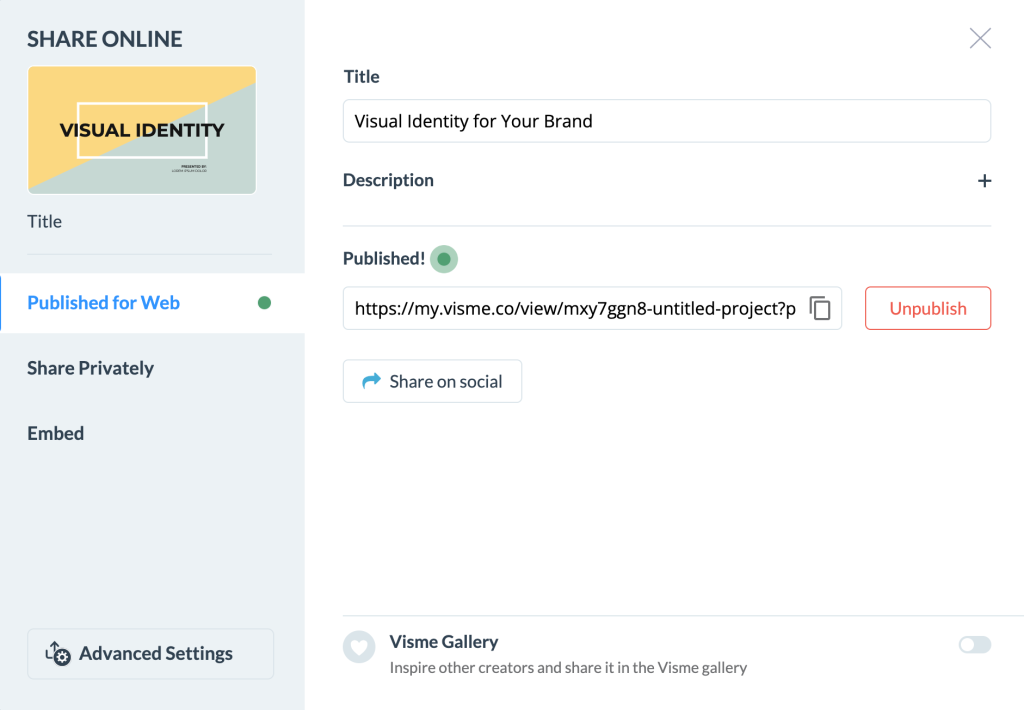The height and width of the screenshot is (710, 1024).
Task: Click the Description heading
Action: tap(388, 180)
